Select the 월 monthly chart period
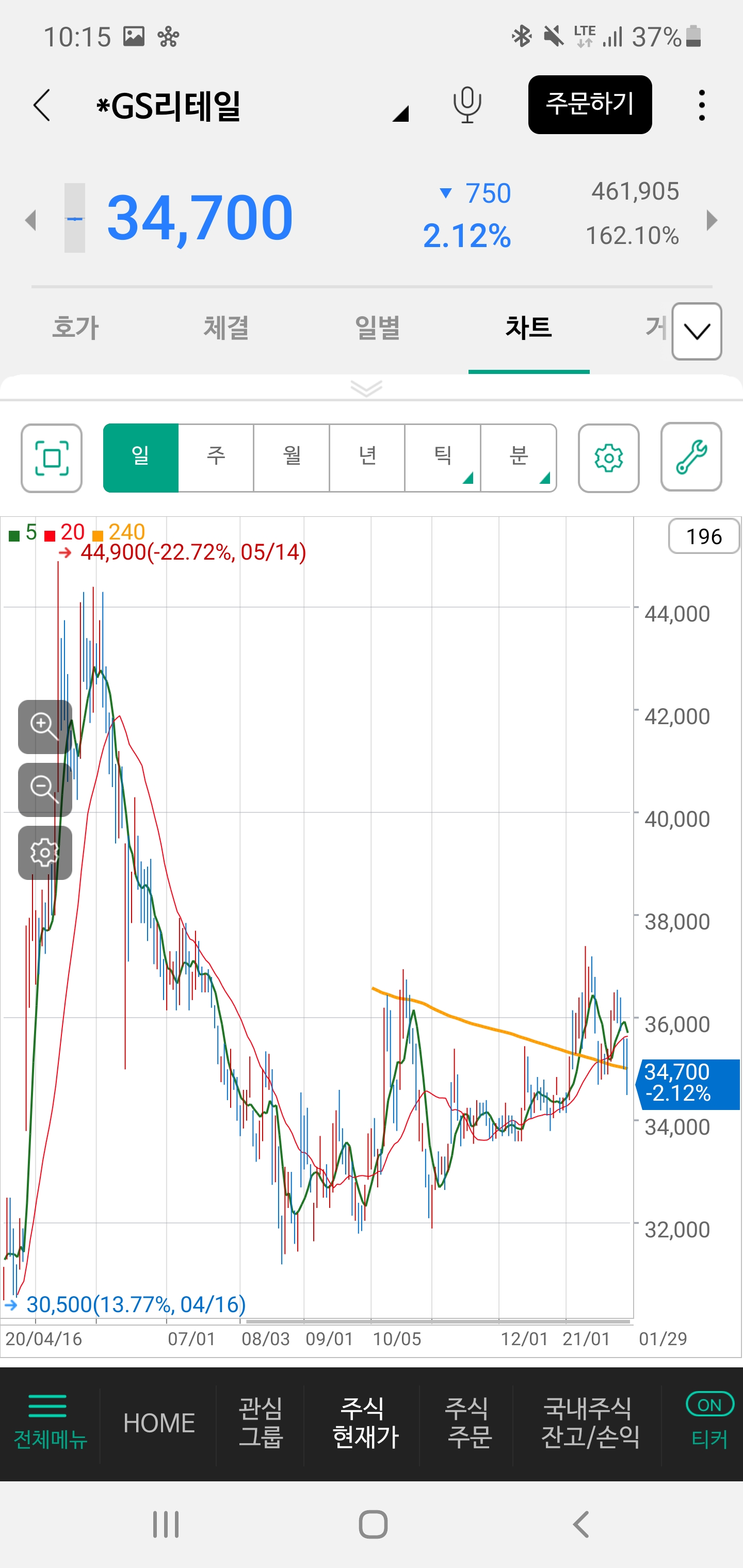The height and width of the screenshot is (1568, 743). [292, 458]
